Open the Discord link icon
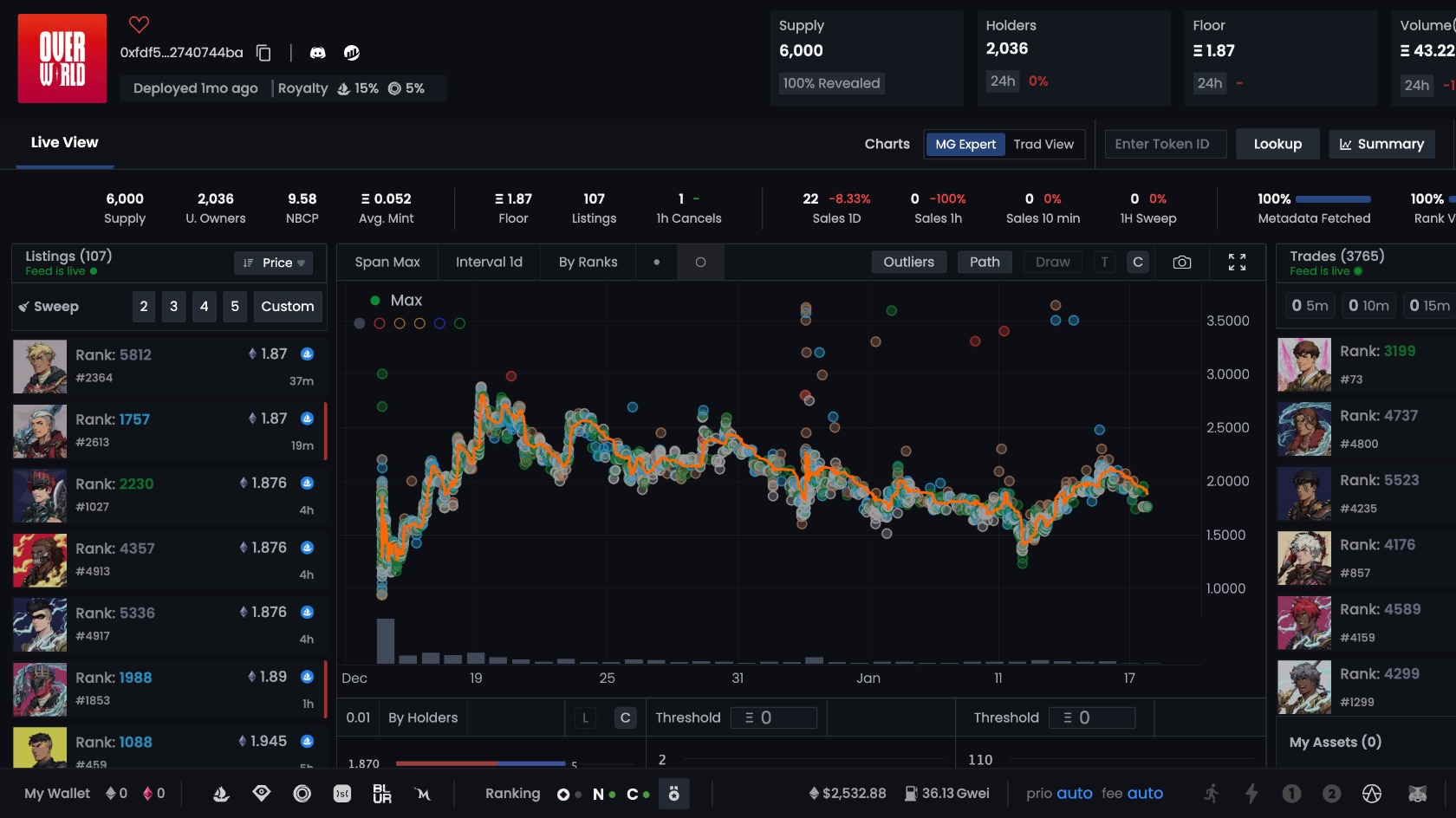1456x818 pixels. (318, 53)
